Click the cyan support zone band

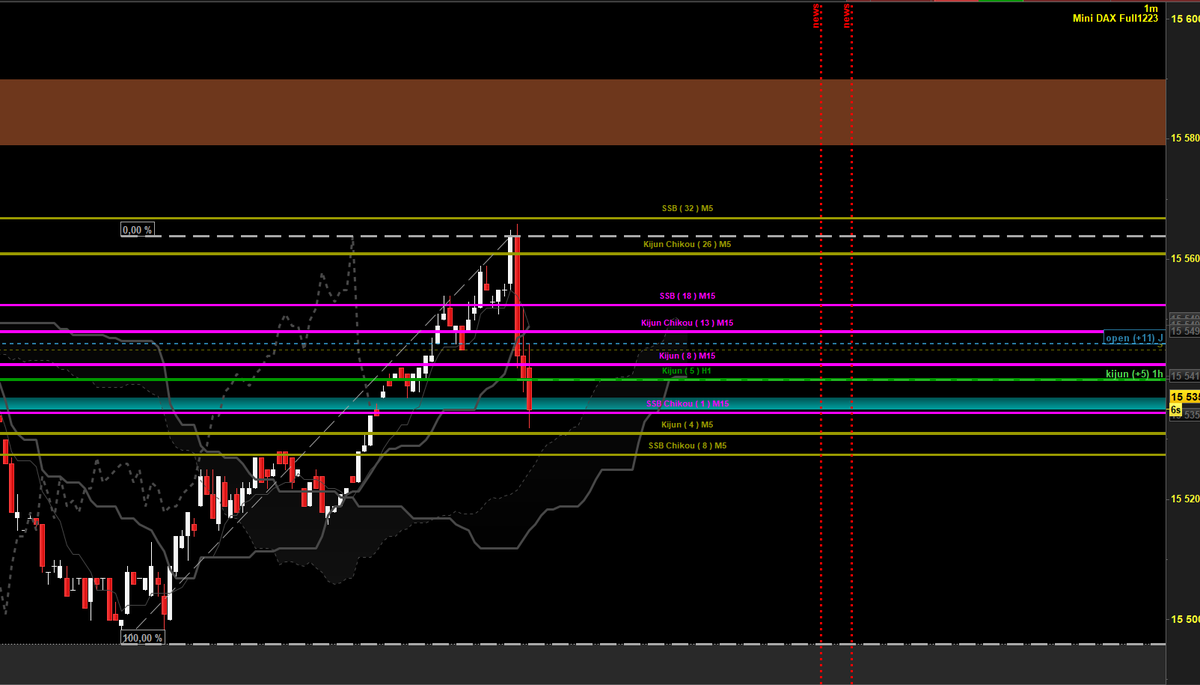(x=583, y=403)
